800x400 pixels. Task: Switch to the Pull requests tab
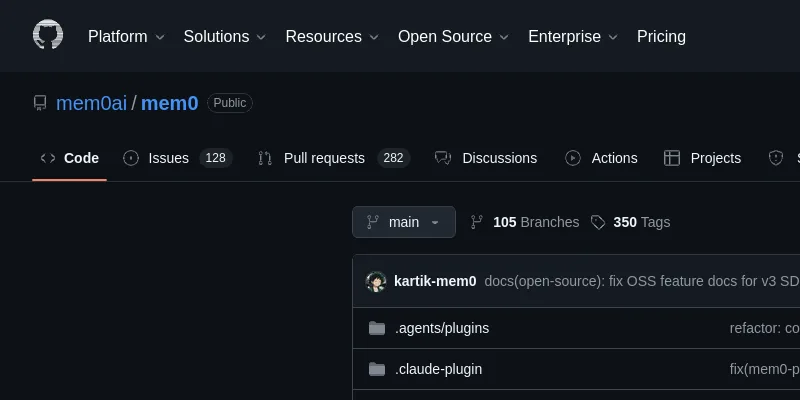(x=334, y=158)
